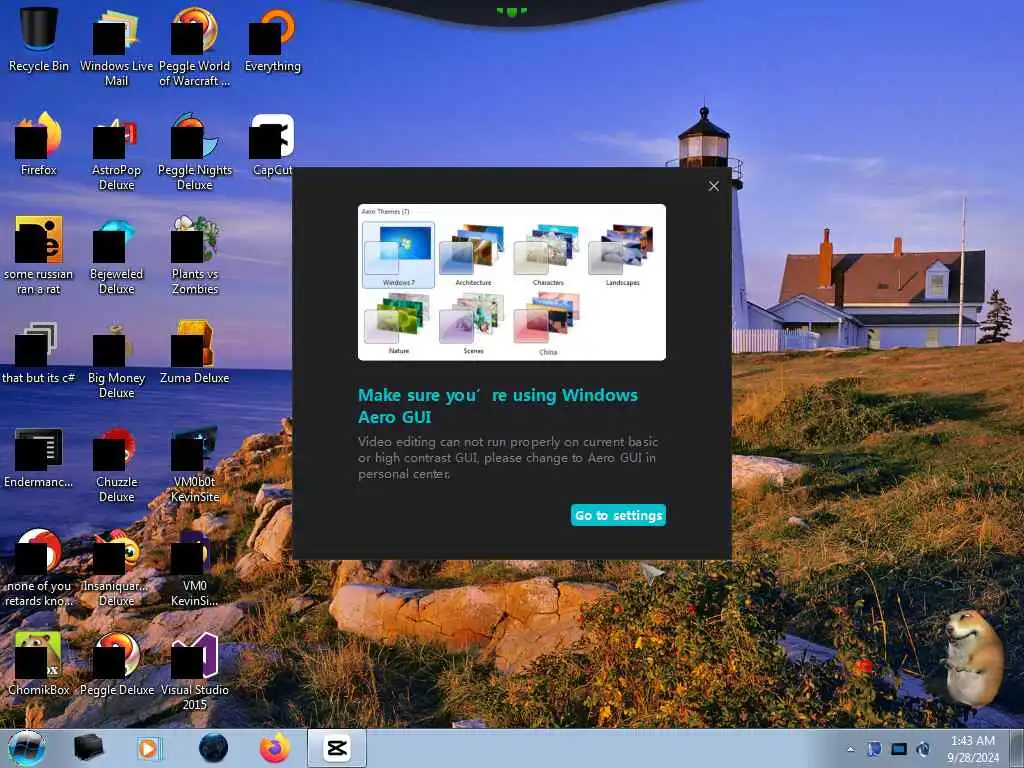1024x768 pixels.
Task: Select the Everything desktop shortcut
Action: coord(272,39)
